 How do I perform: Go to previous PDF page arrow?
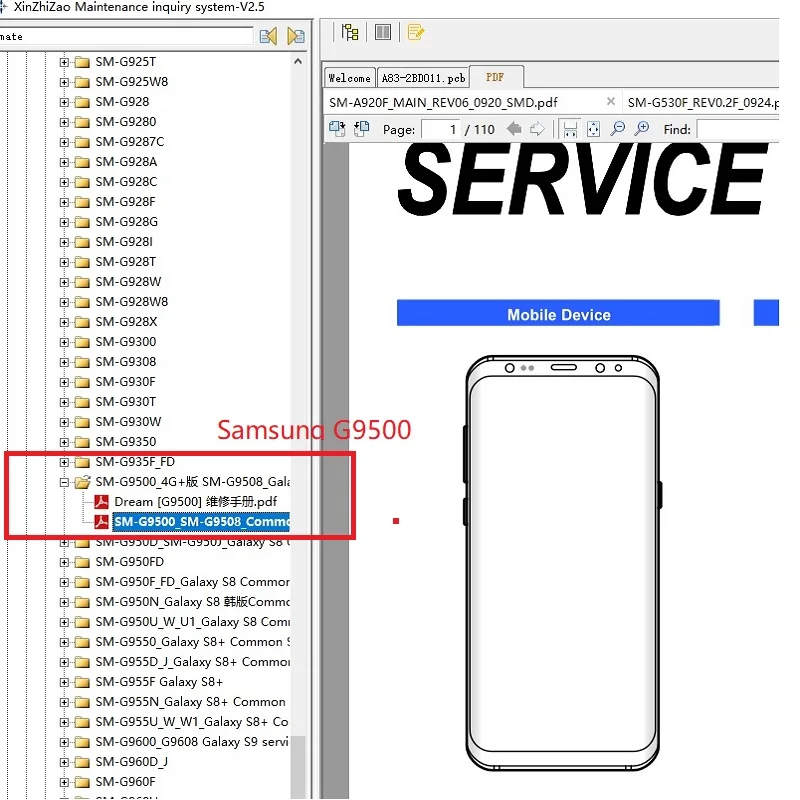pyautogui.click(x=514, y=129)
